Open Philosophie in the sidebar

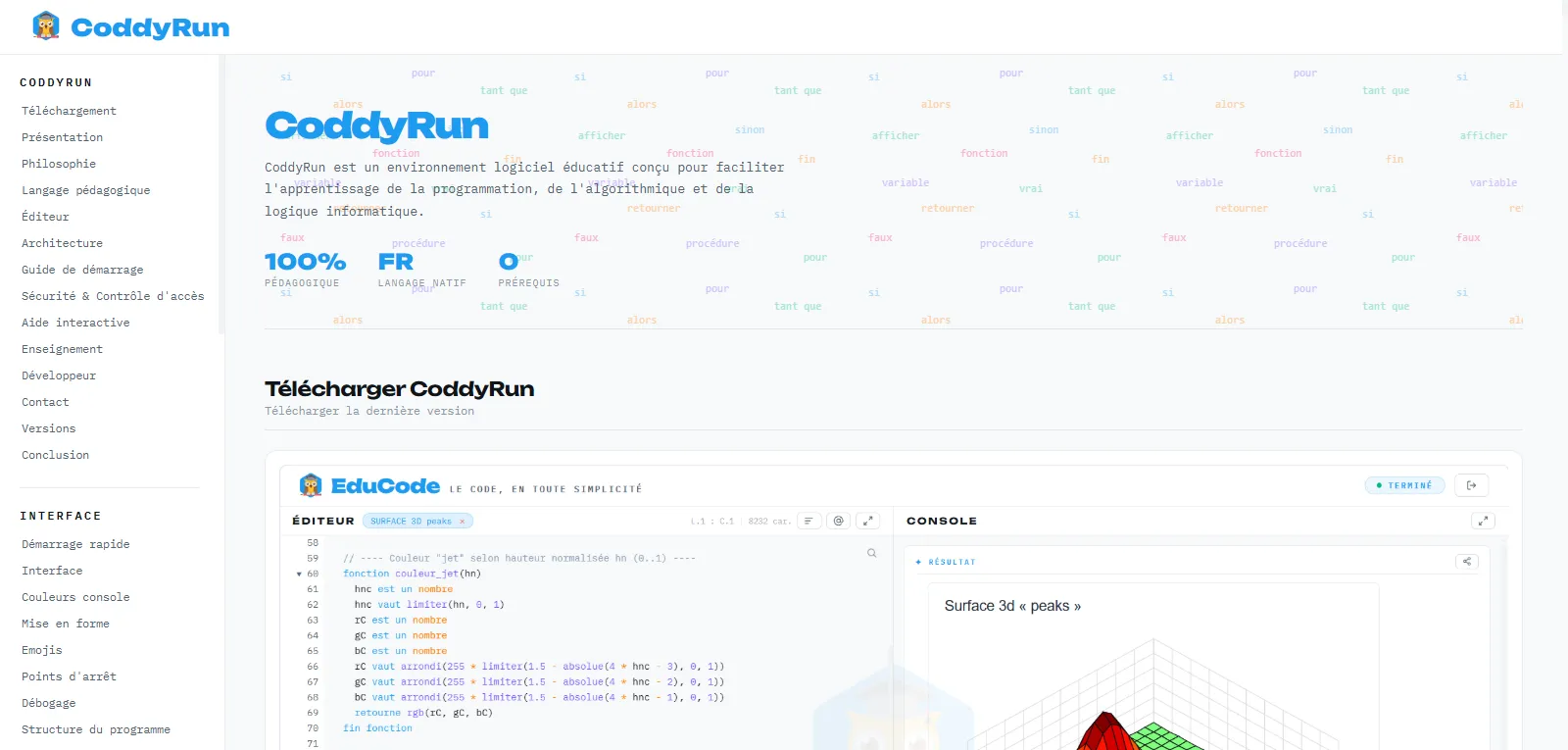click(x=59, y=164)
